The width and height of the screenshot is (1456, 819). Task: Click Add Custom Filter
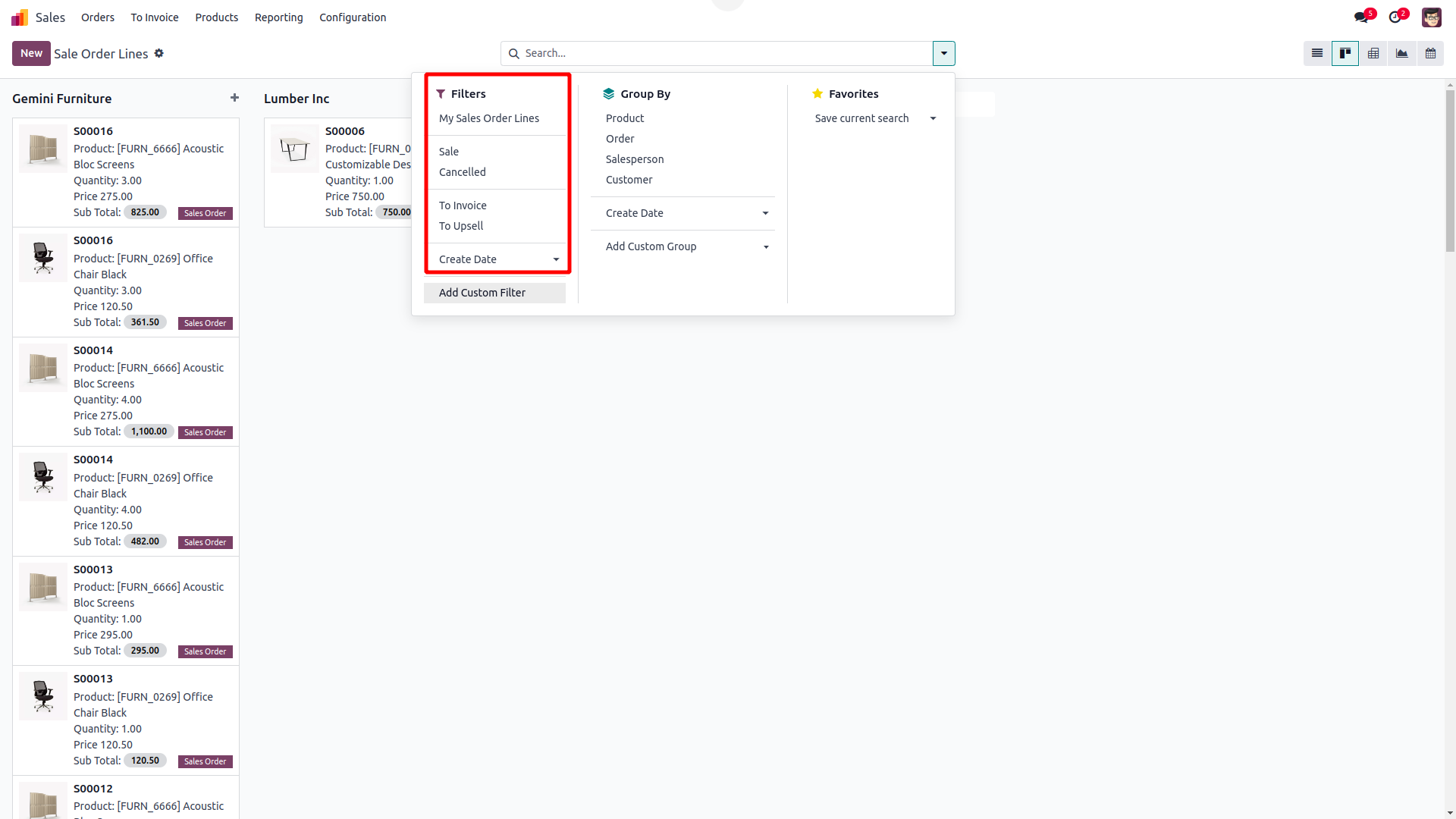pyautogui.click(x=482, y=293)
